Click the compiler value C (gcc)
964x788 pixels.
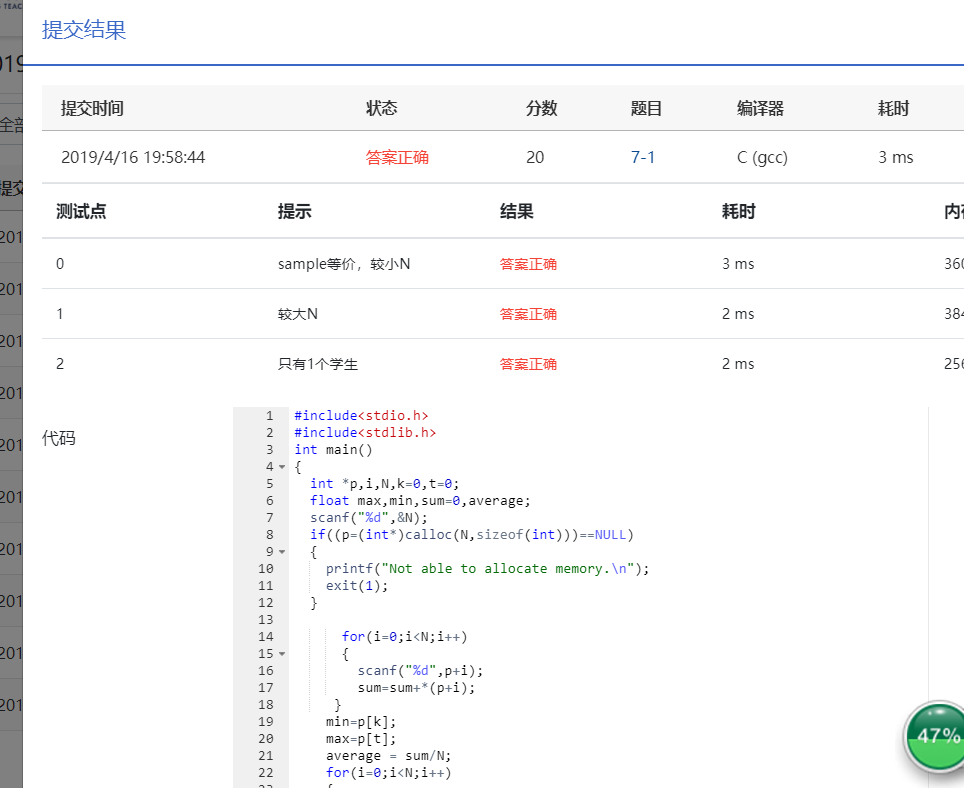[762, 157]
